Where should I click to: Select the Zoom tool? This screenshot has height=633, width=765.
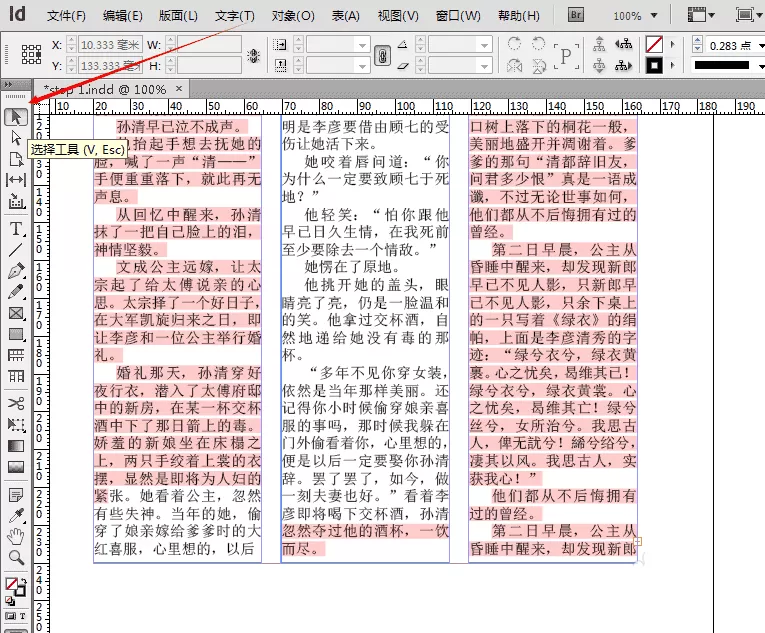tap(16, 557)
